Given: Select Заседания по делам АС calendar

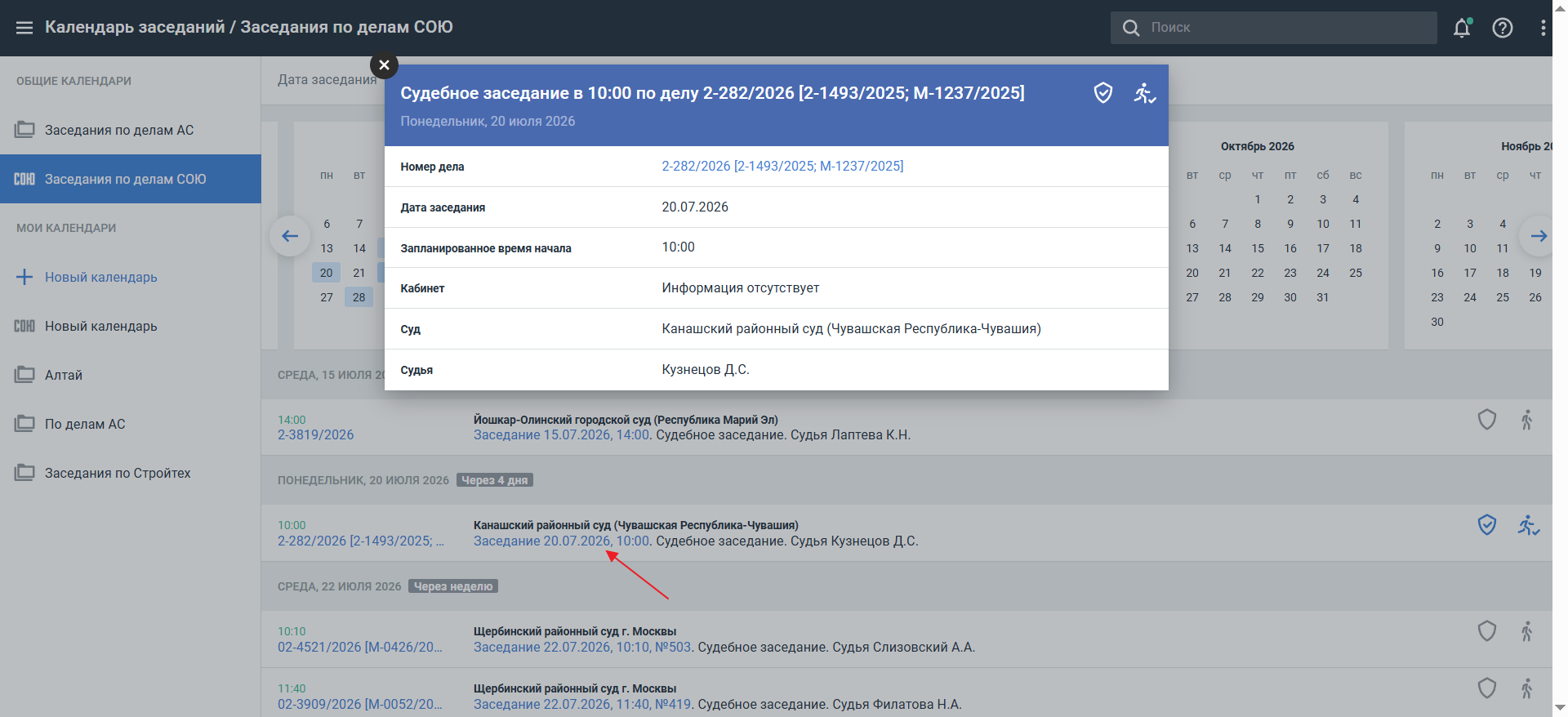Looking at the screenshot, I should coord(131,130).
